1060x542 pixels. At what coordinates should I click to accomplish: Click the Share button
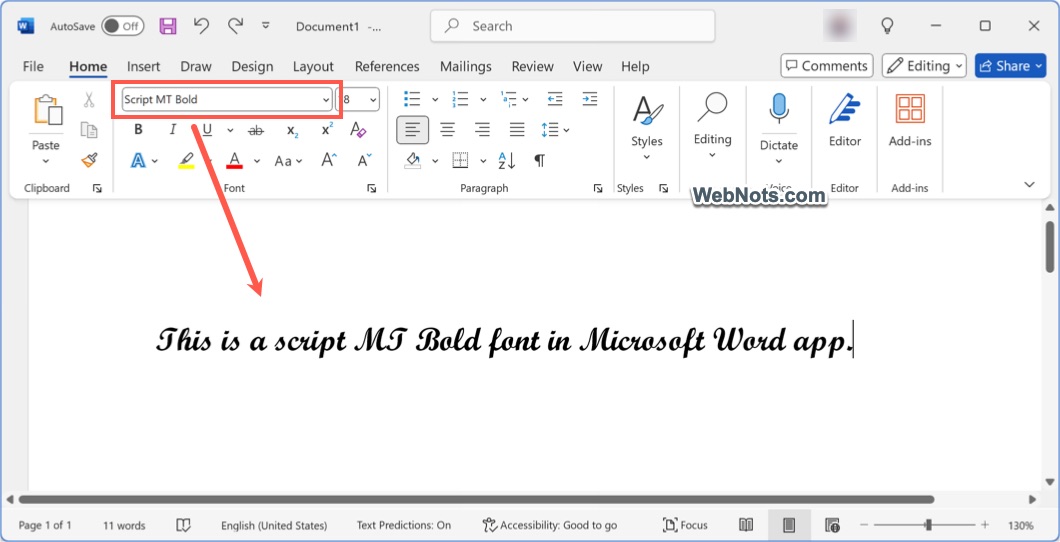tap(1010, 66)
